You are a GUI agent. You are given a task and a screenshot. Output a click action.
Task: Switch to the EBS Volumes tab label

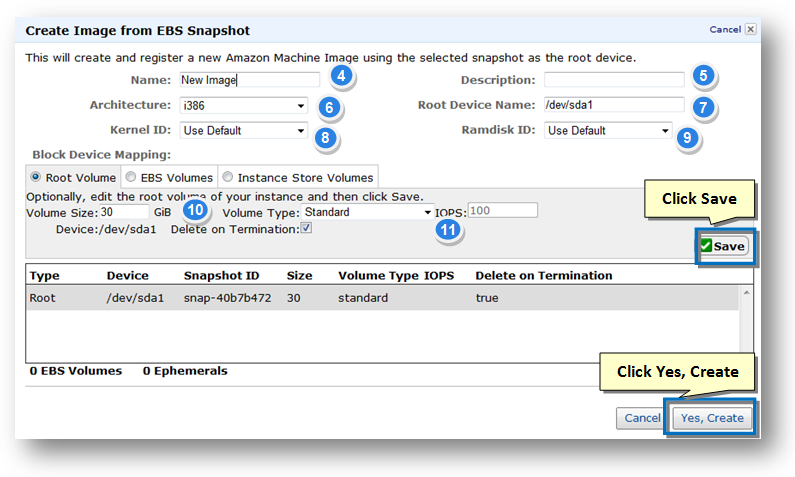click(x=176, y=178)
